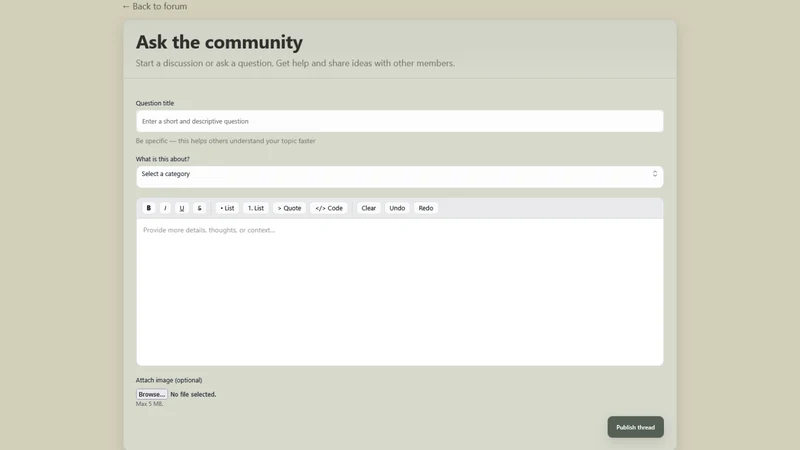The image size is (800, 450).
Task: Insert a block quote
Action: coord(289,208)
